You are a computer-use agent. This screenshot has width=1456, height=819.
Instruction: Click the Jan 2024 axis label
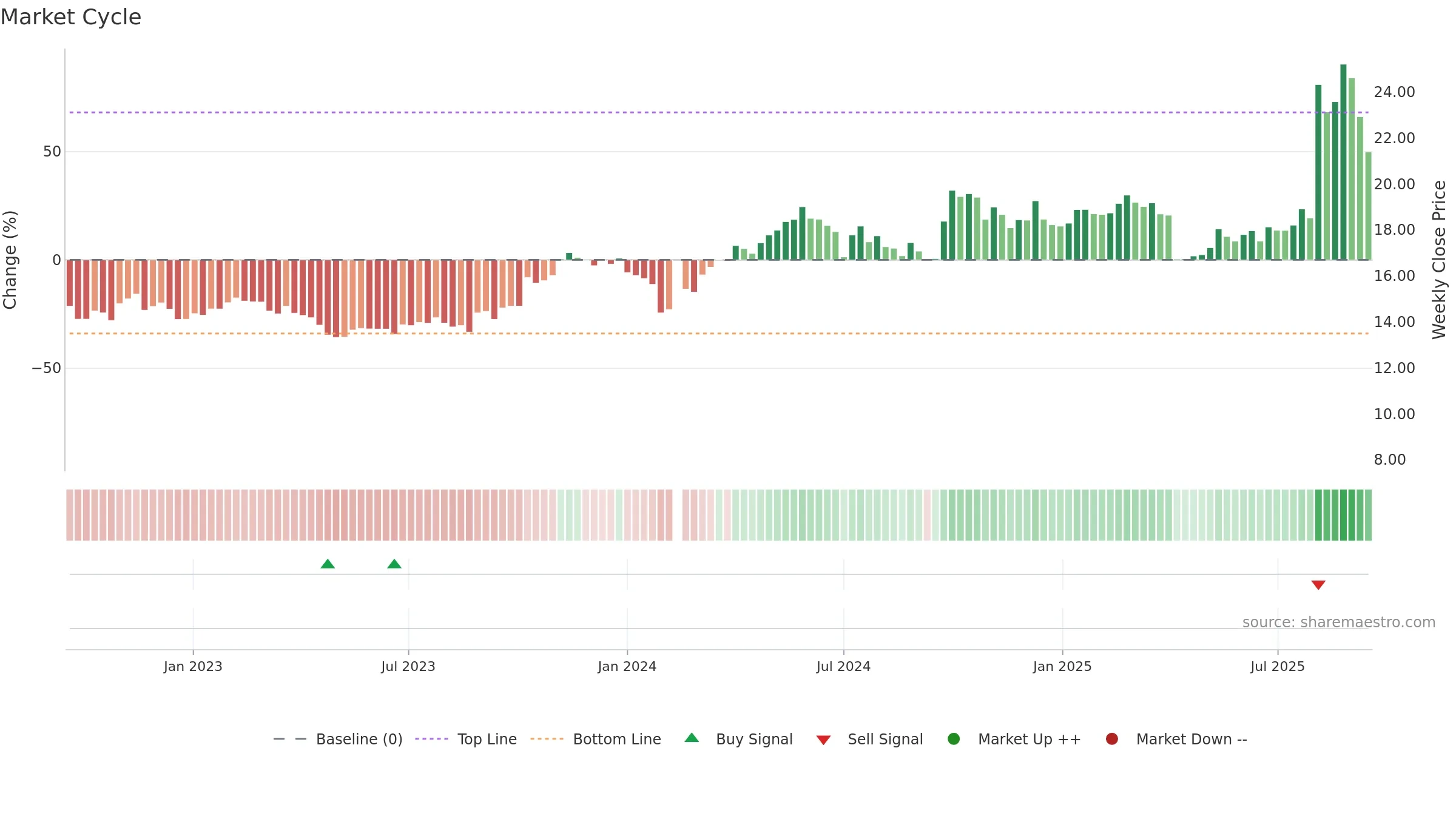click(x=627, y=666)
